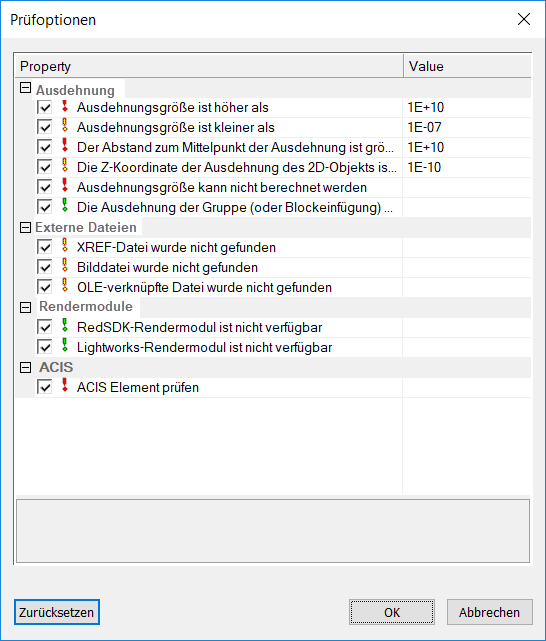The width and height of the screenshot is (546, 641).
Task: Click green severity icon on 'Lightworks-Rendermodul' row
Action: [65, 346]
